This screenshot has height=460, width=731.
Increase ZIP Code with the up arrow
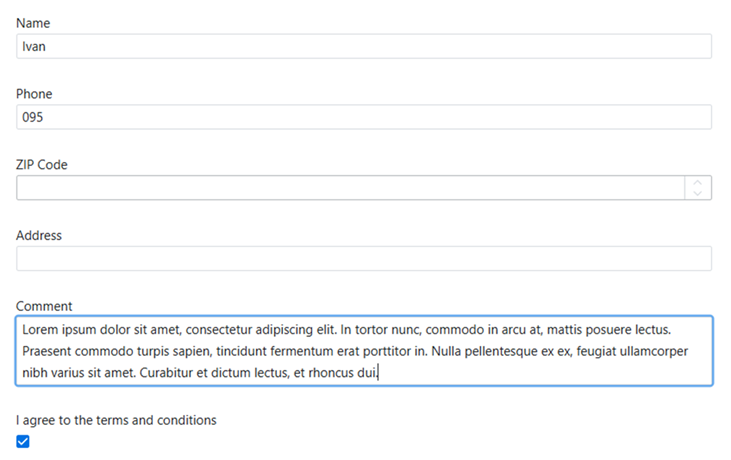point(697,183)
